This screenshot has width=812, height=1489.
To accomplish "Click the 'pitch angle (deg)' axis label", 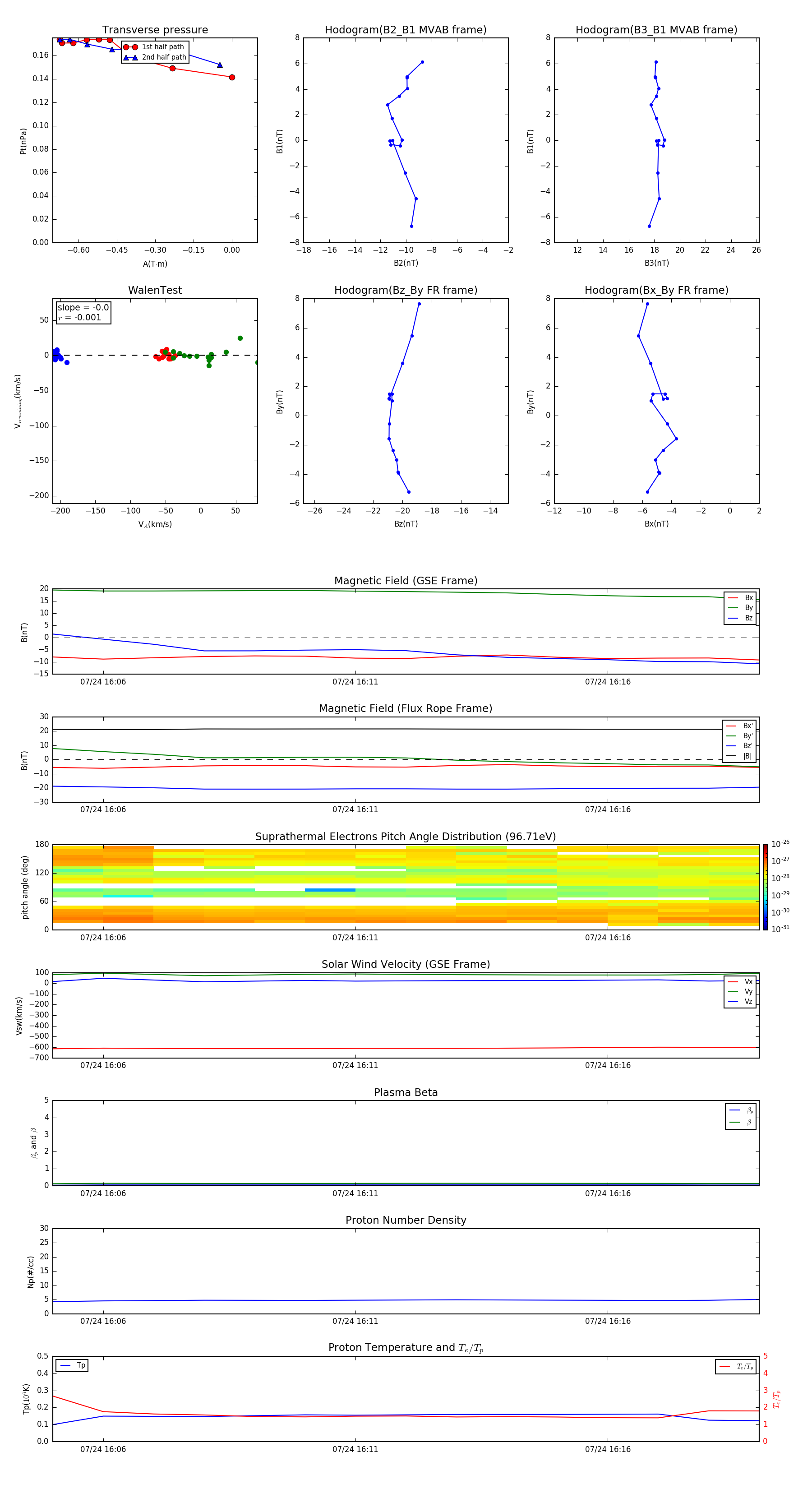I will [x=25, y=887].
